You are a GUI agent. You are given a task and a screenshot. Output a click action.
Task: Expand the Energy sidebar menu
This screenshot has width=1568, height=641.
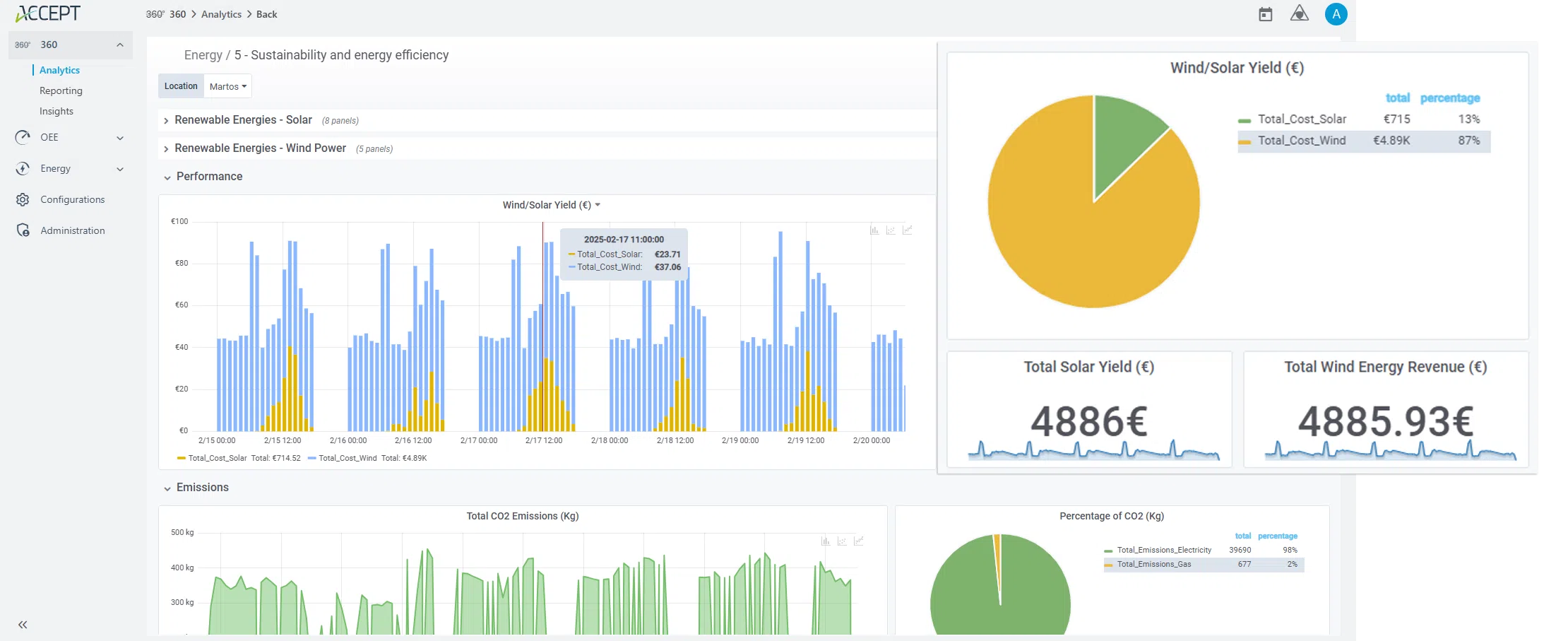coord(120,169)
